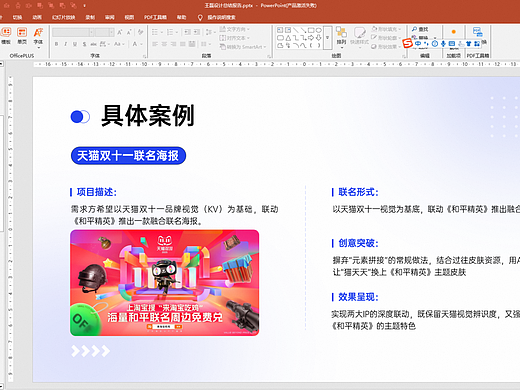Open the Animations (动画) tab

coord(37,17)
